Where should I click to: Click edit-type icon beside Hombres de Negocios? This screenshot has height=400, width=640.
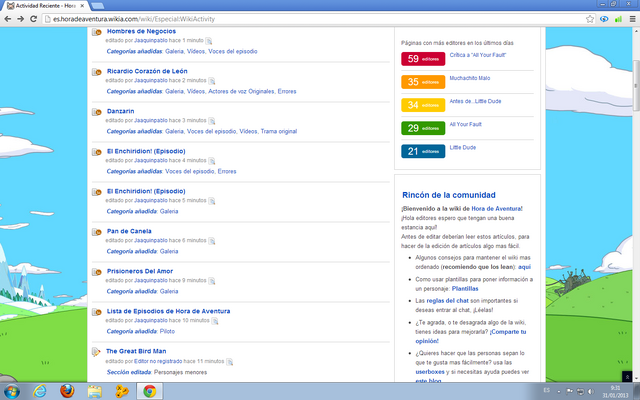pyautogui.click(x=97, y=32)
